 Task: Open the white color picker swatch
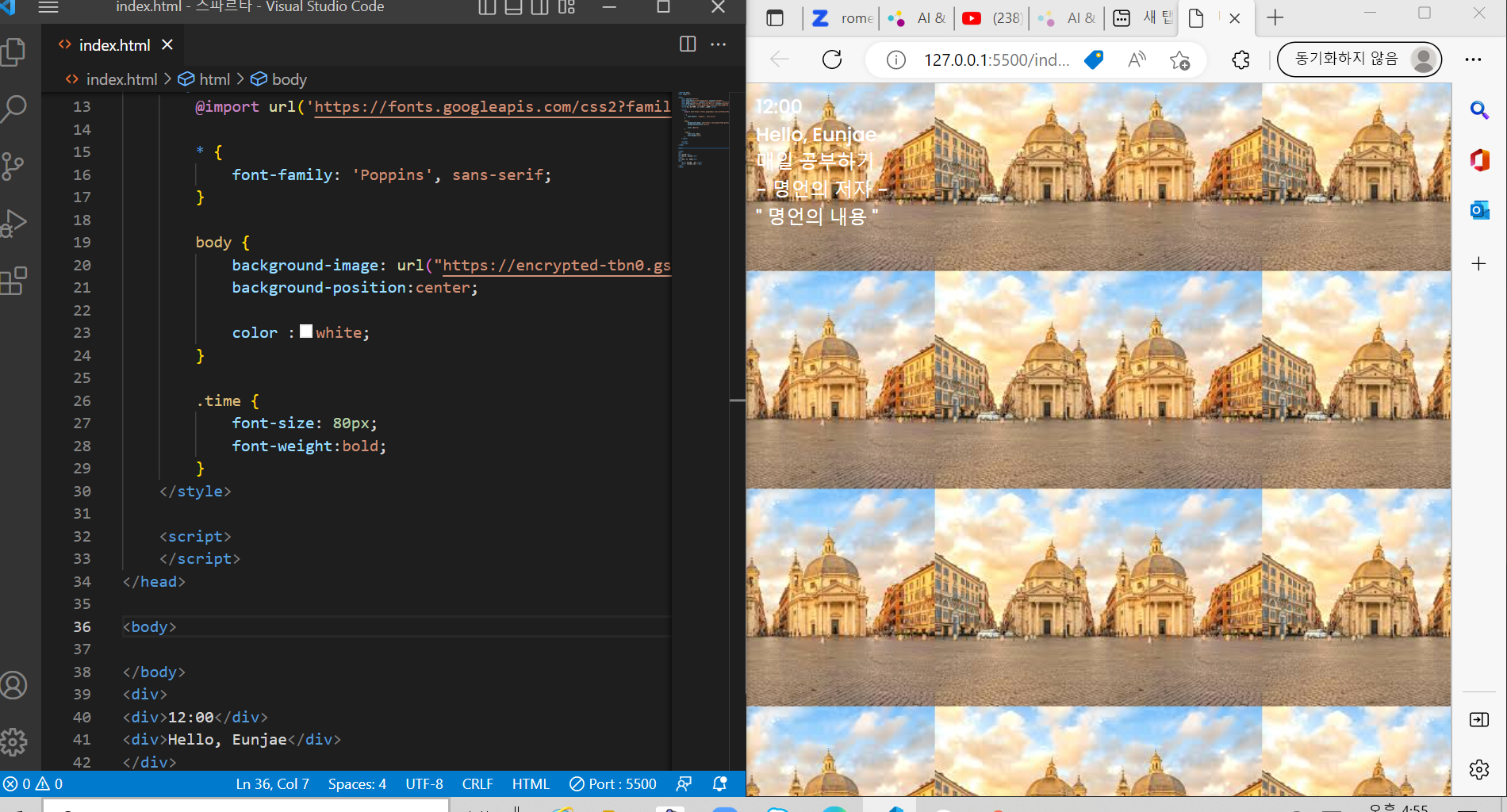[x=306, y=331]
